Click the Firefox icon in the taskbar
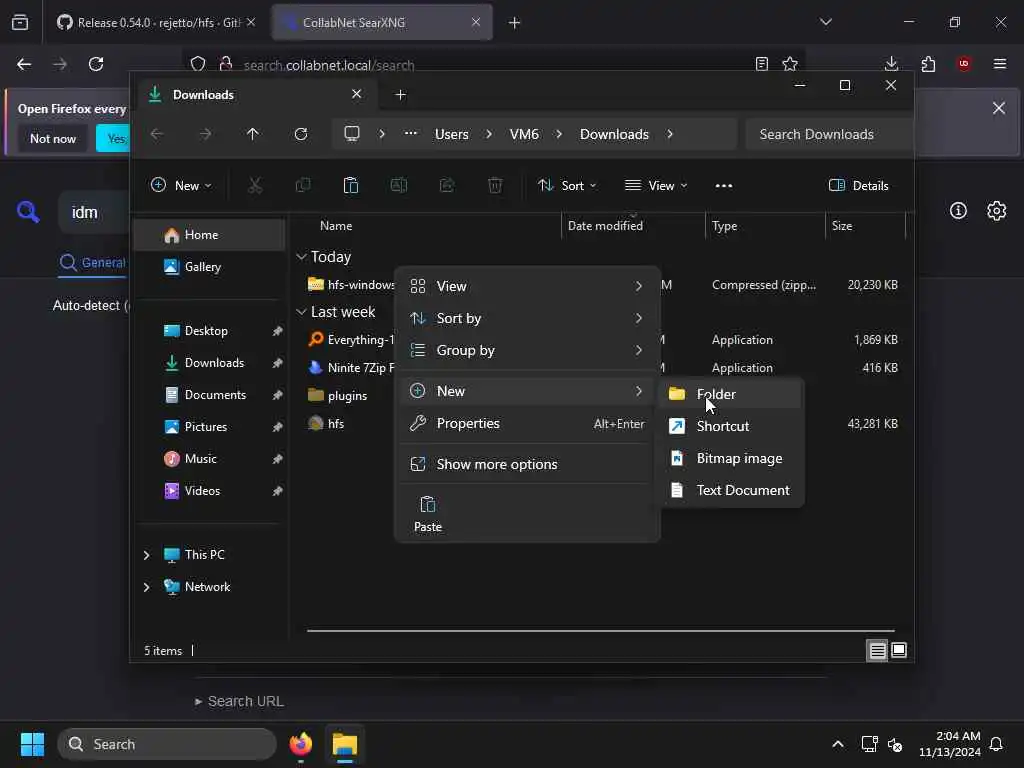This screenshot has width=1024, height=768. click(301, 744)
